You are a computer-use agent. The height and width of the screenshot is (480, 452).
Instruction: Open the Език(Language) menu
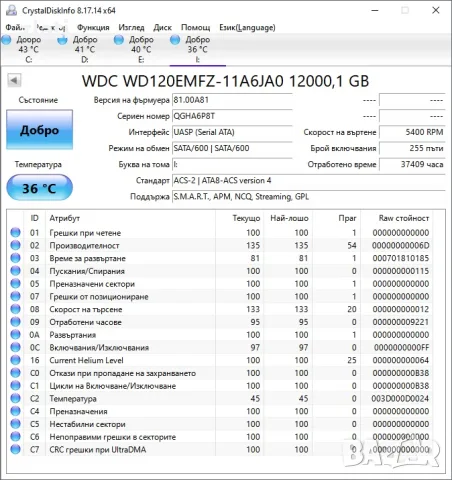(247, 27)
